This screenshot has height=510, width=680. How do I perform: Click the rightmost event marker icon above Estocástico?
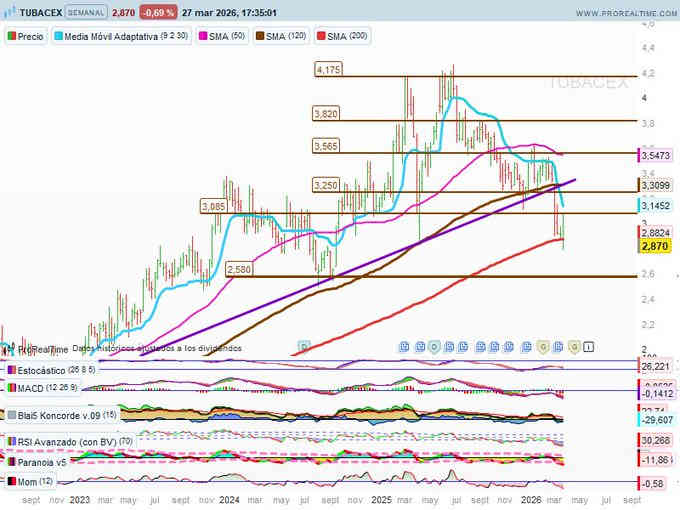pyautogui.click(x=589, y=347)
